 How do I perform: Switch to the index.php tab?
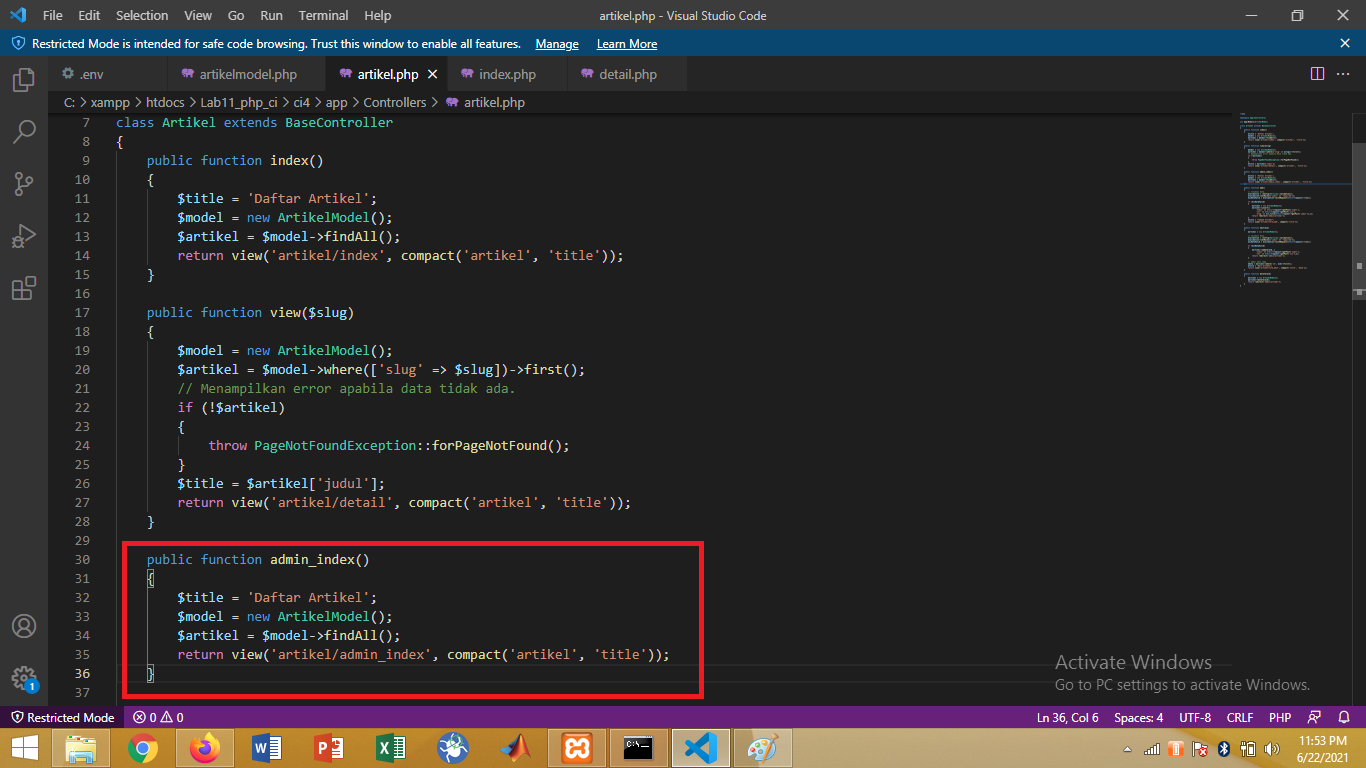tap(505, 73)
